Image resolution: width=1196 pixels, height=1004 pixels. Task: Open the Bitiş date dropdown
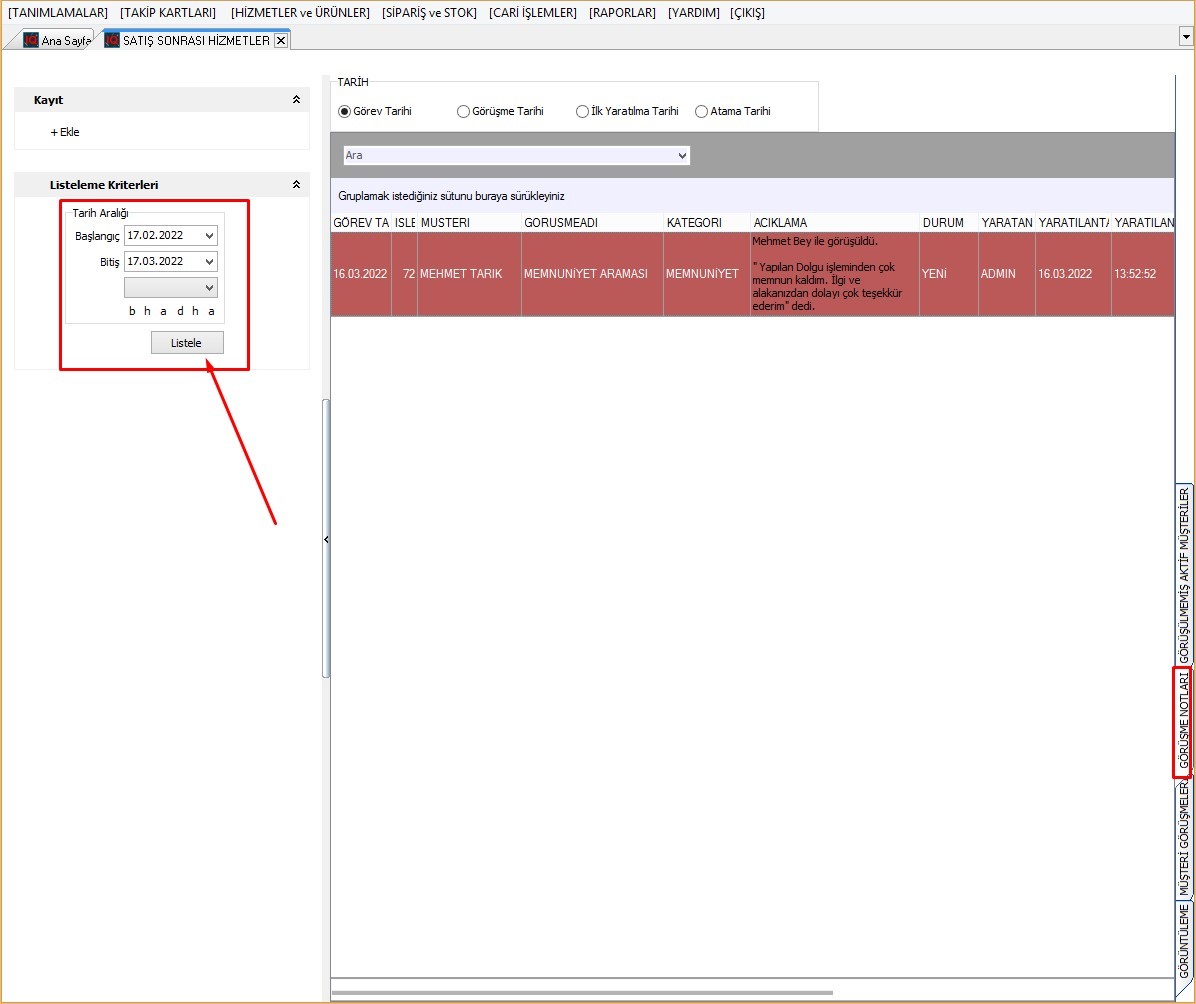209,262
